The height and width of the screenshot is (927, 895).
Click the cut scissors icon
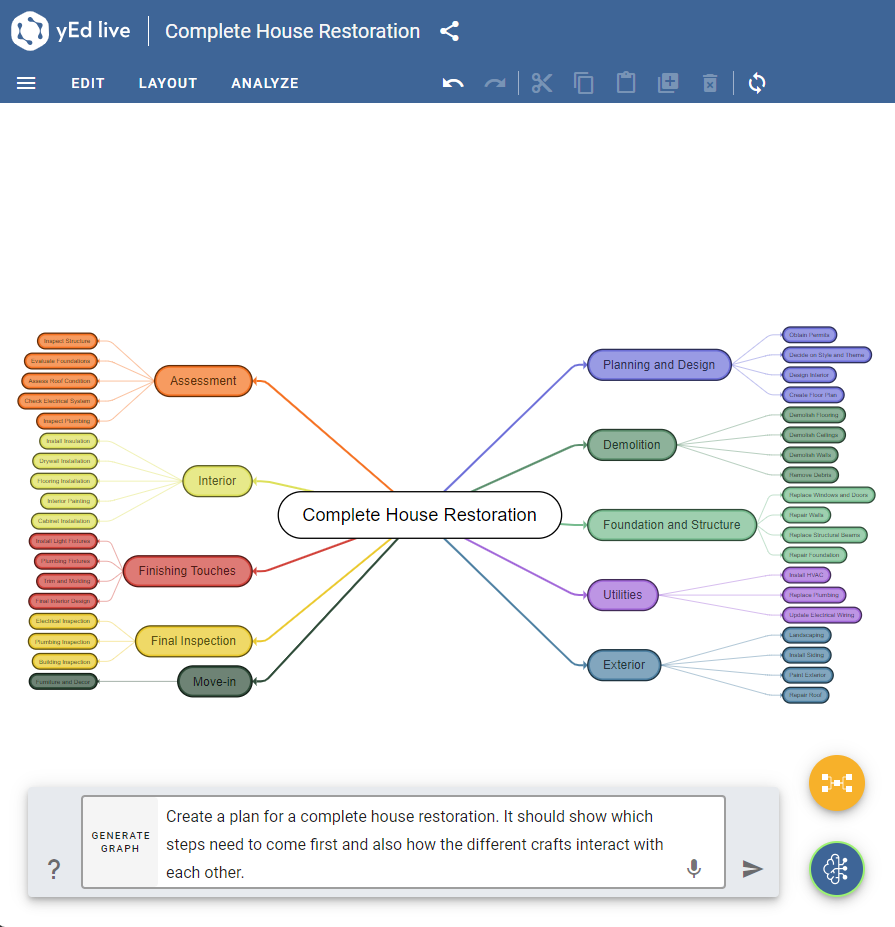click(x=542, y=83)
